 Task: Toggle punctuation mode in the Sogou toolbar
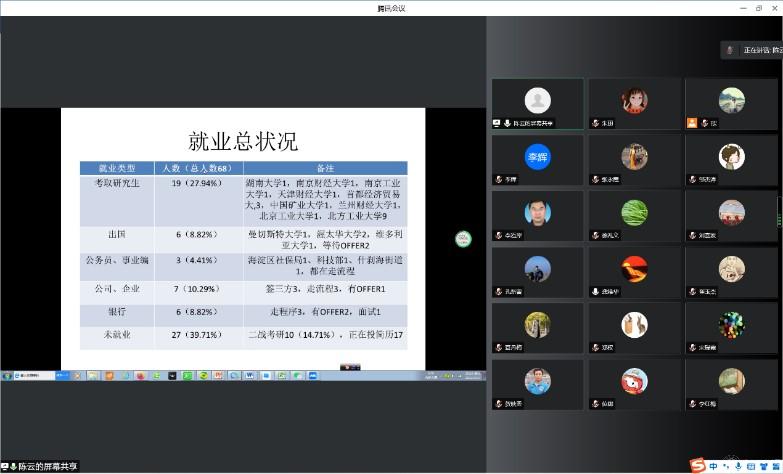[725, 465]
